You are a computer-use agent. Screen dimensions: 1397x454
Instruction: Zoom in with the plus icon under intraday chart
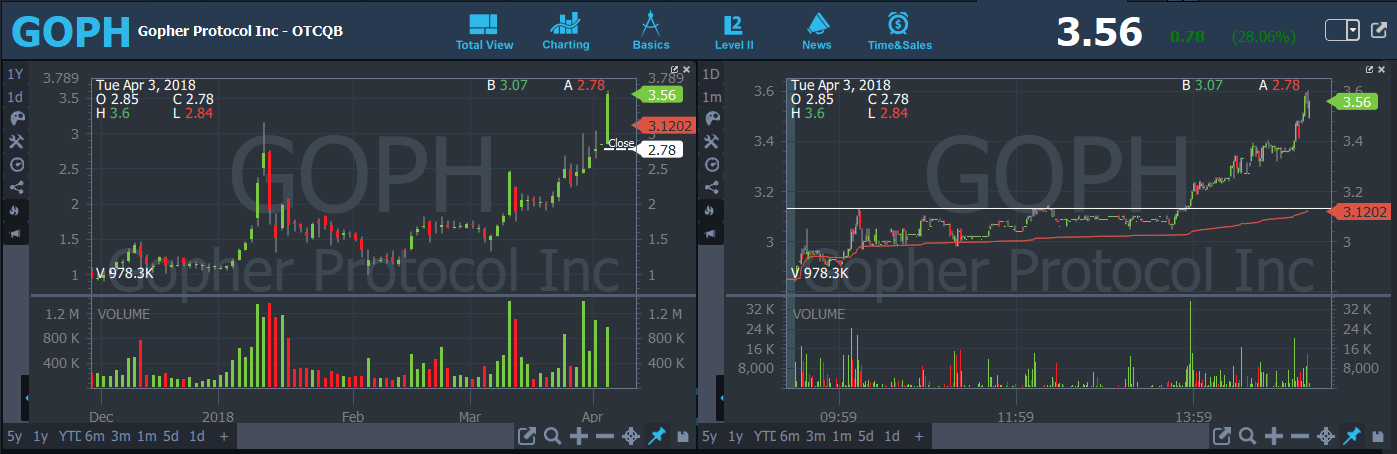pos(1274,436)
